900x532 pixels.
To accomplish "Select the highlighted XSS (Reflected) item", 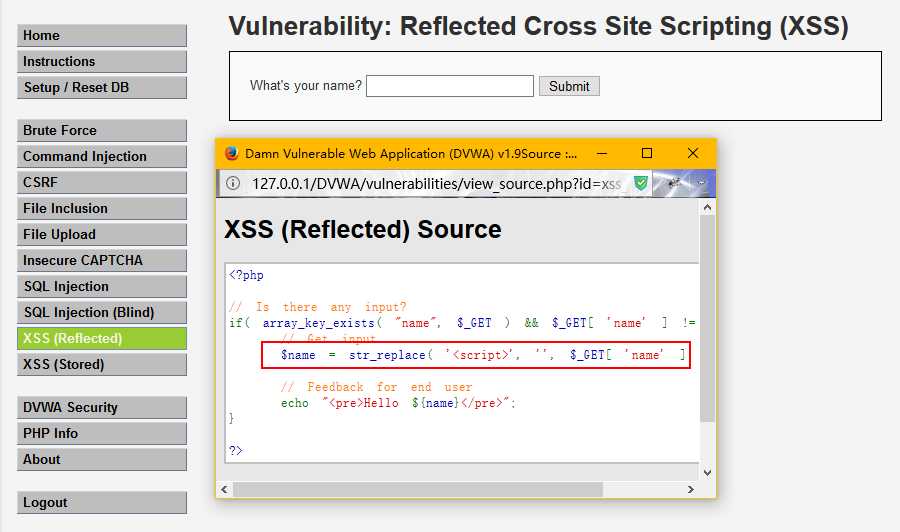I will click(102, 339).
